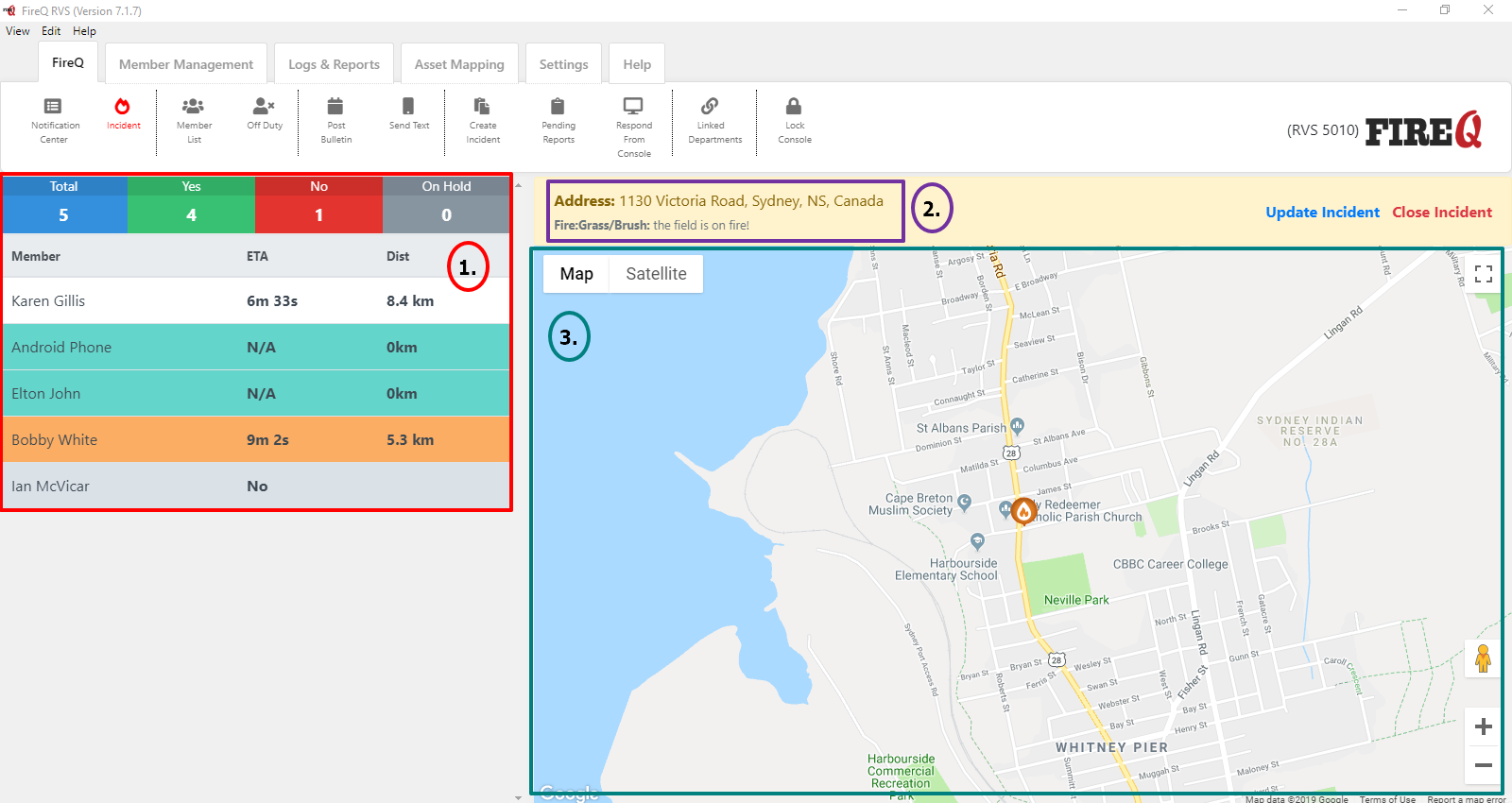
Task: Click the St Albans Parish map pin
Action: (x=1017, y=426)
